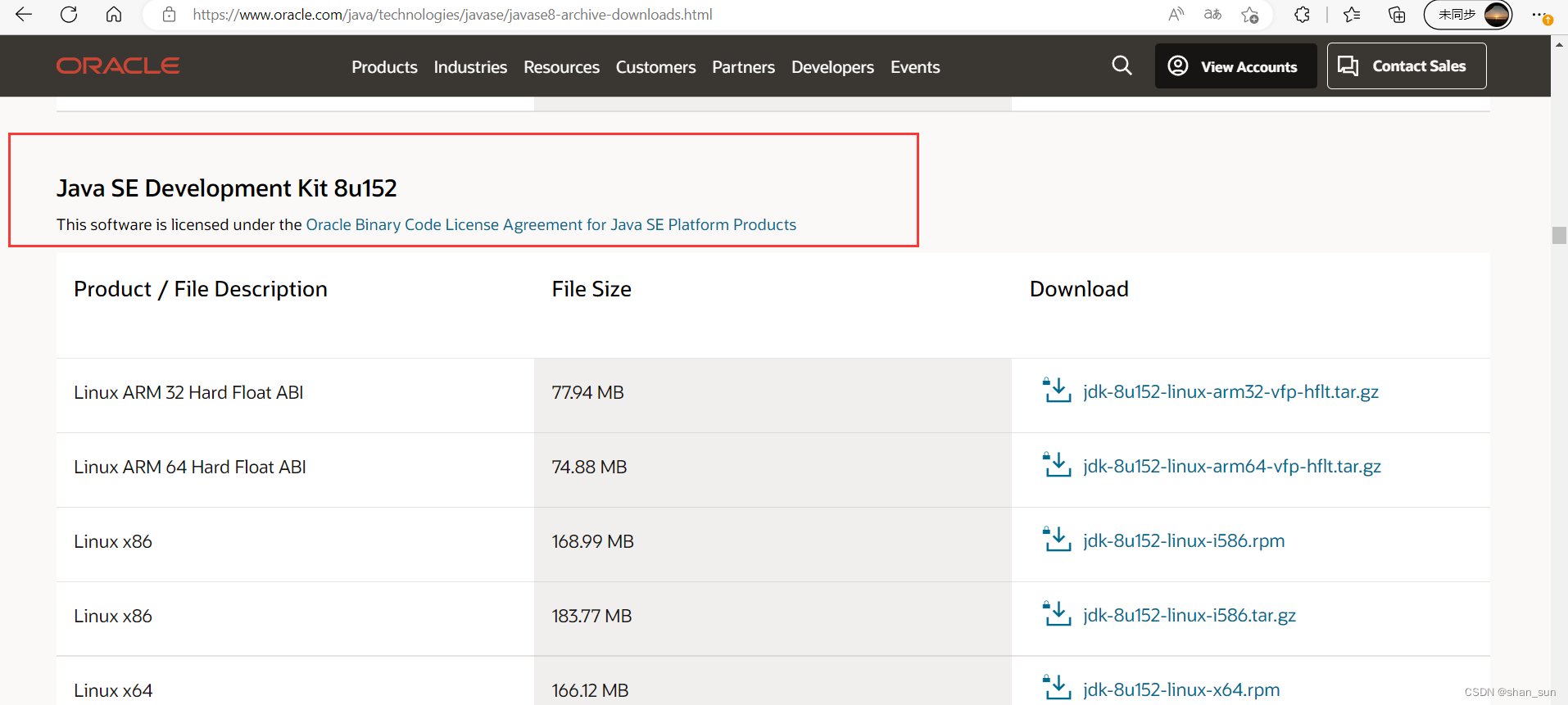Select the 'Linux x64' row label
This screenshot has height=705, width=1568.
pos(113,690)
